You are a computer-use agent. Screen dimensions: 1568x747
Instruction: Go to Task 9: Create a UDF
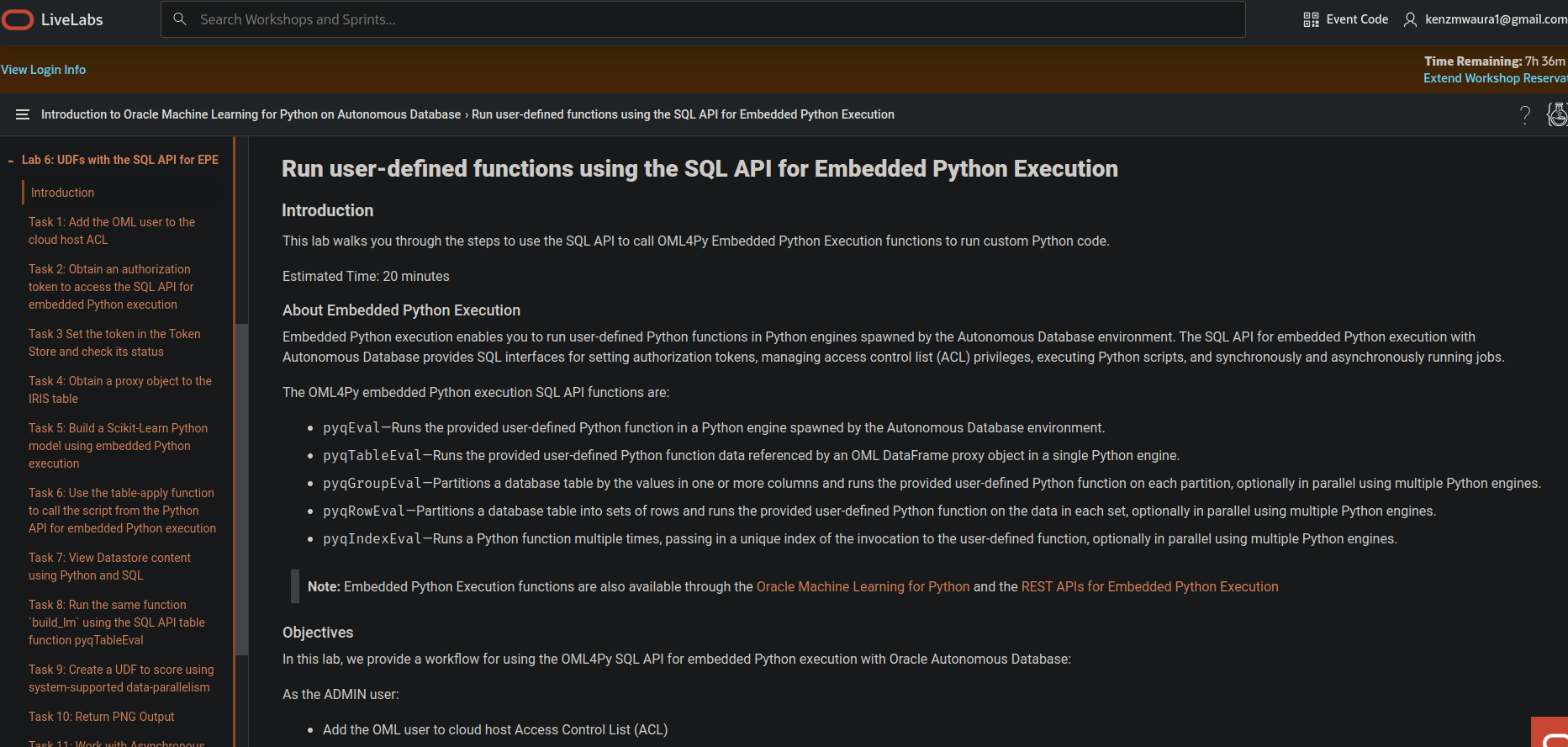click(x=121, y=678)
